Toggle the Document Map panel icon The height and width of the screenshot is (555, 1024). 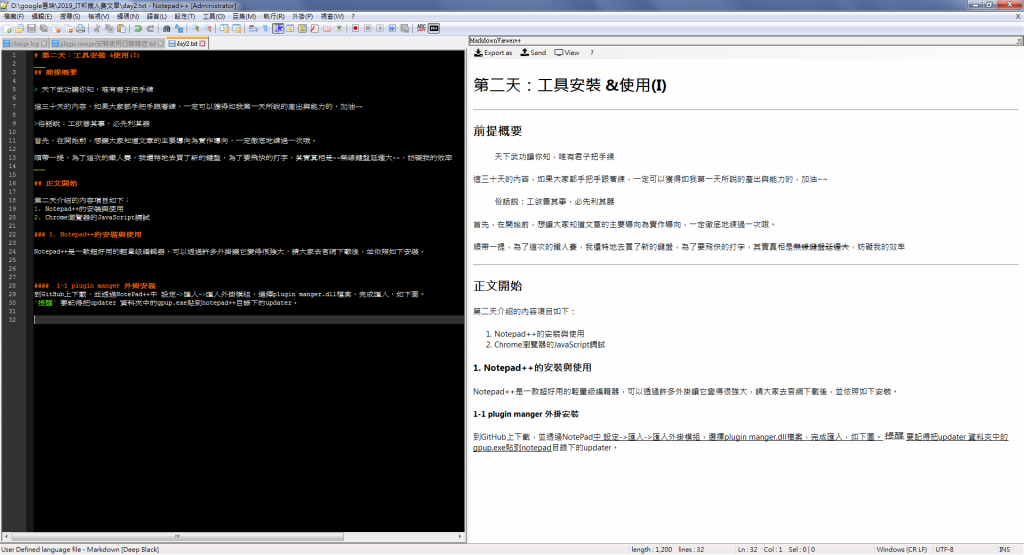coord(302,29)
